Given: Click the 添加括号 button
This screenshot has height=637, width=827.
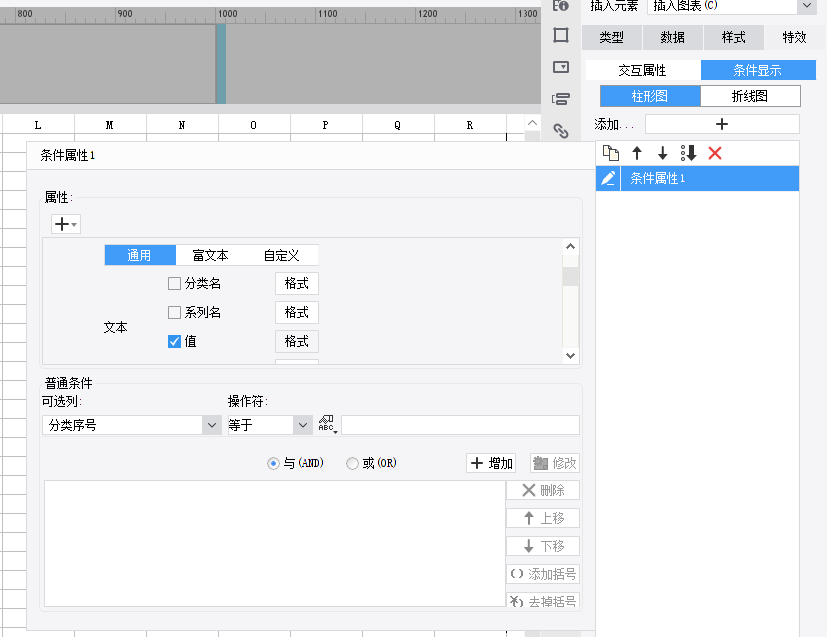Looking at the screenshot, I should click(x=543, y=574).
